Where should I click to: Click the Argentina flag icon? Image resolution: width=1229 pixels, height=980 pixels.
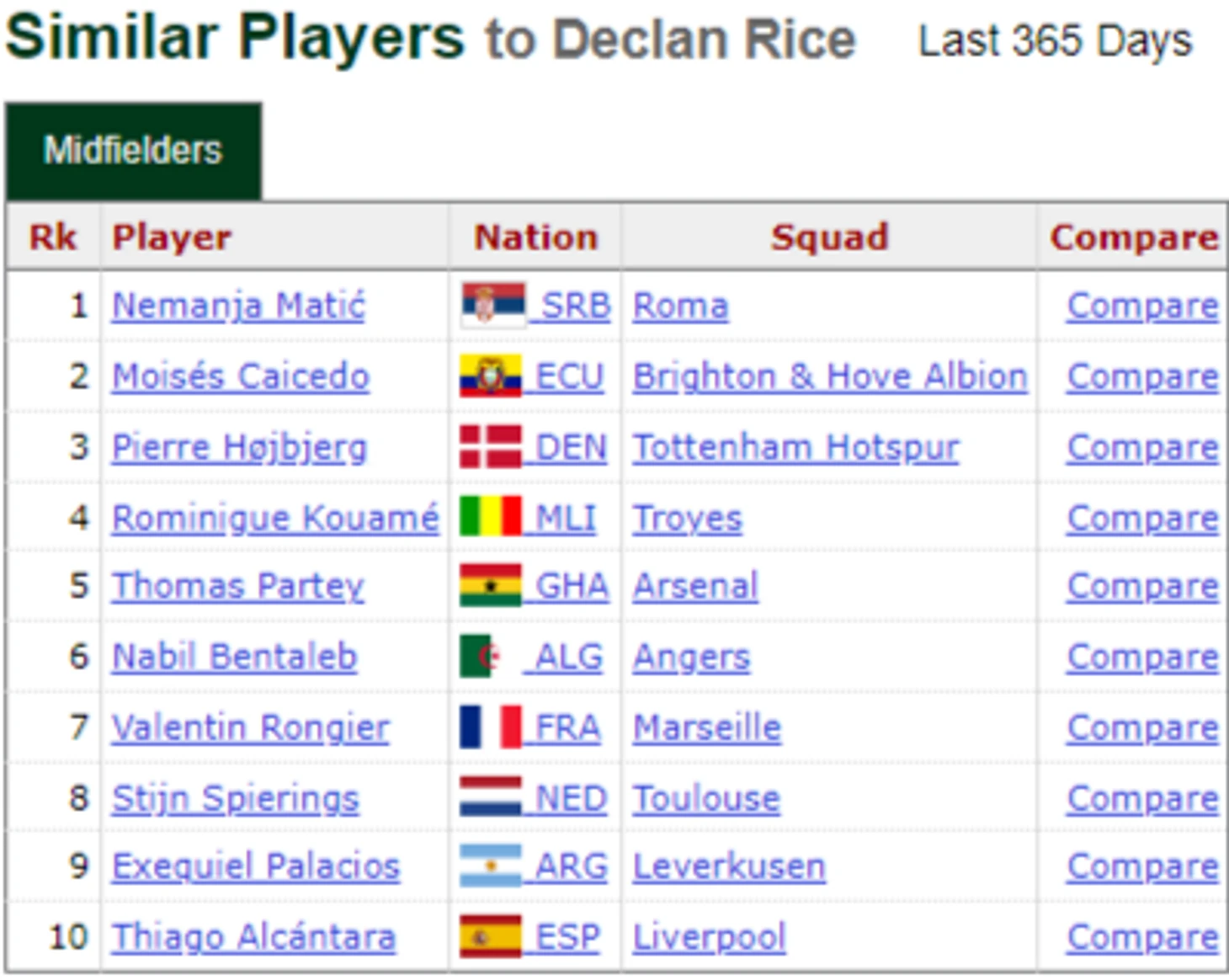click(492, 865)
